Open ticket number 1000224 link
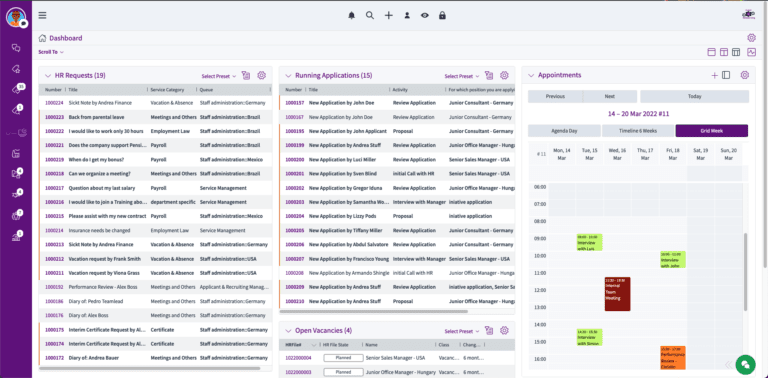Image resolution: width=768 pixels, height=378 pixels. click(x=54, y=103)
